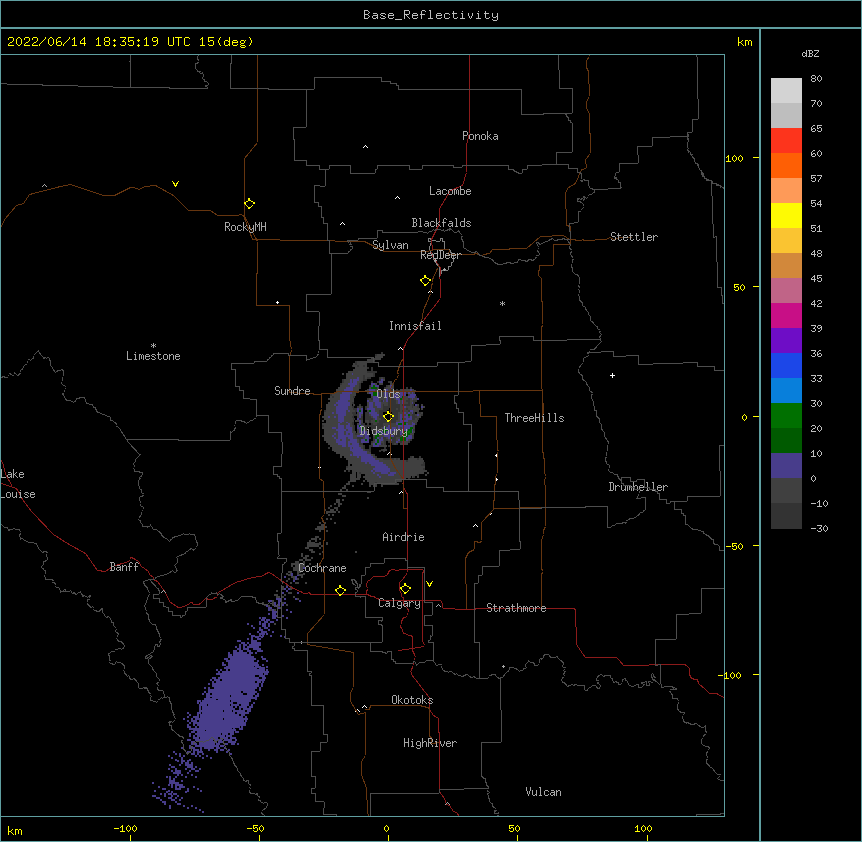This screenshot has width=862, height=842.
Task: Select the light blue 33-30 dBZ legend swatch
Action: tap(786, 391)
